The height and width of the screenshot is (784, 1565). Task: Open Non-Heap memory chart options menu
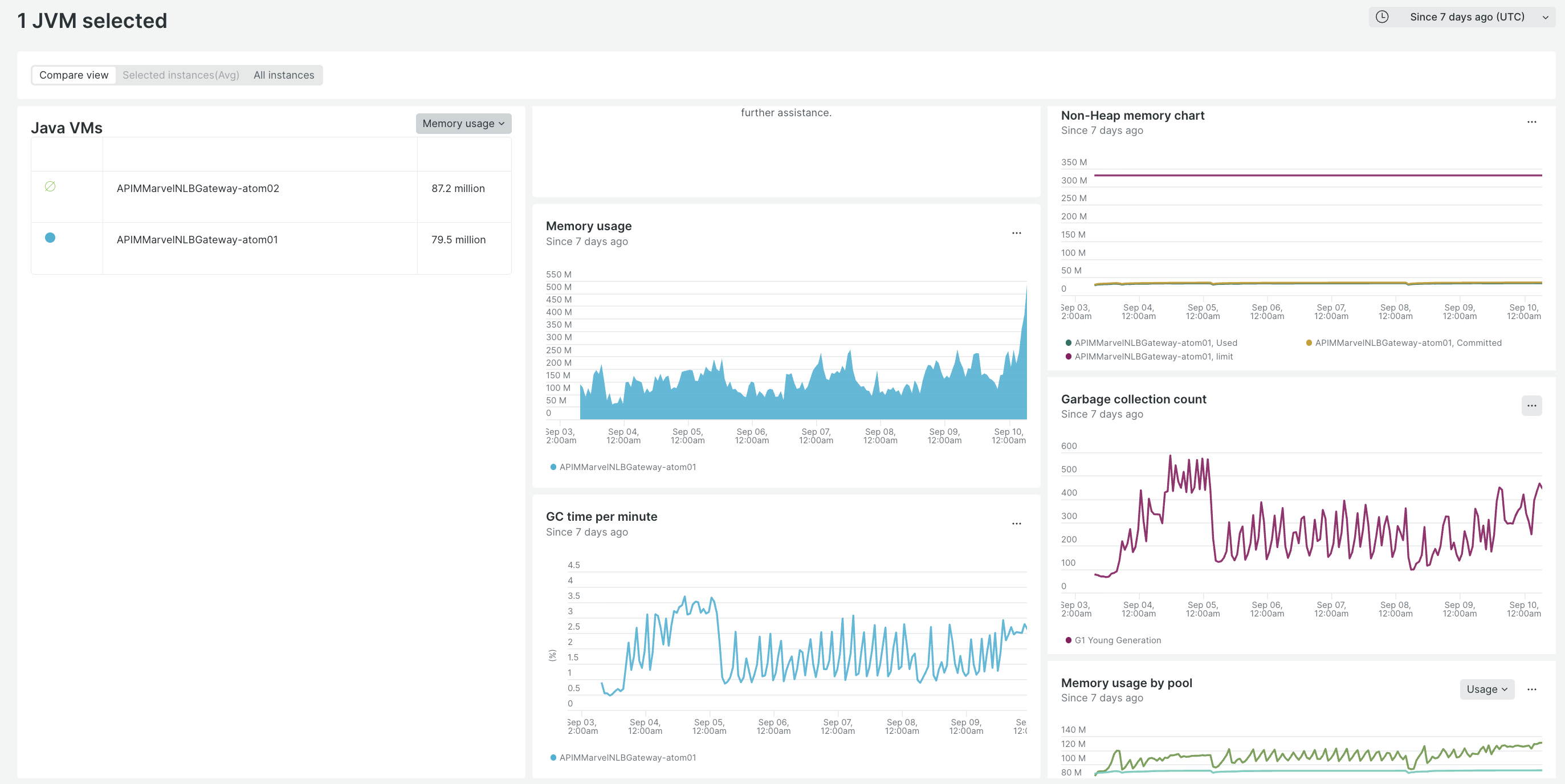click(x=1531, y=122)
